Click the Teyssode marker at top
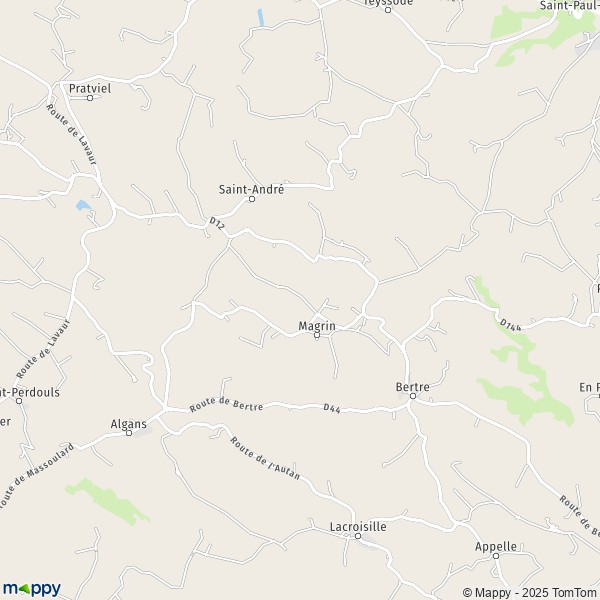The image size is (600, 600). coord(388,10)
